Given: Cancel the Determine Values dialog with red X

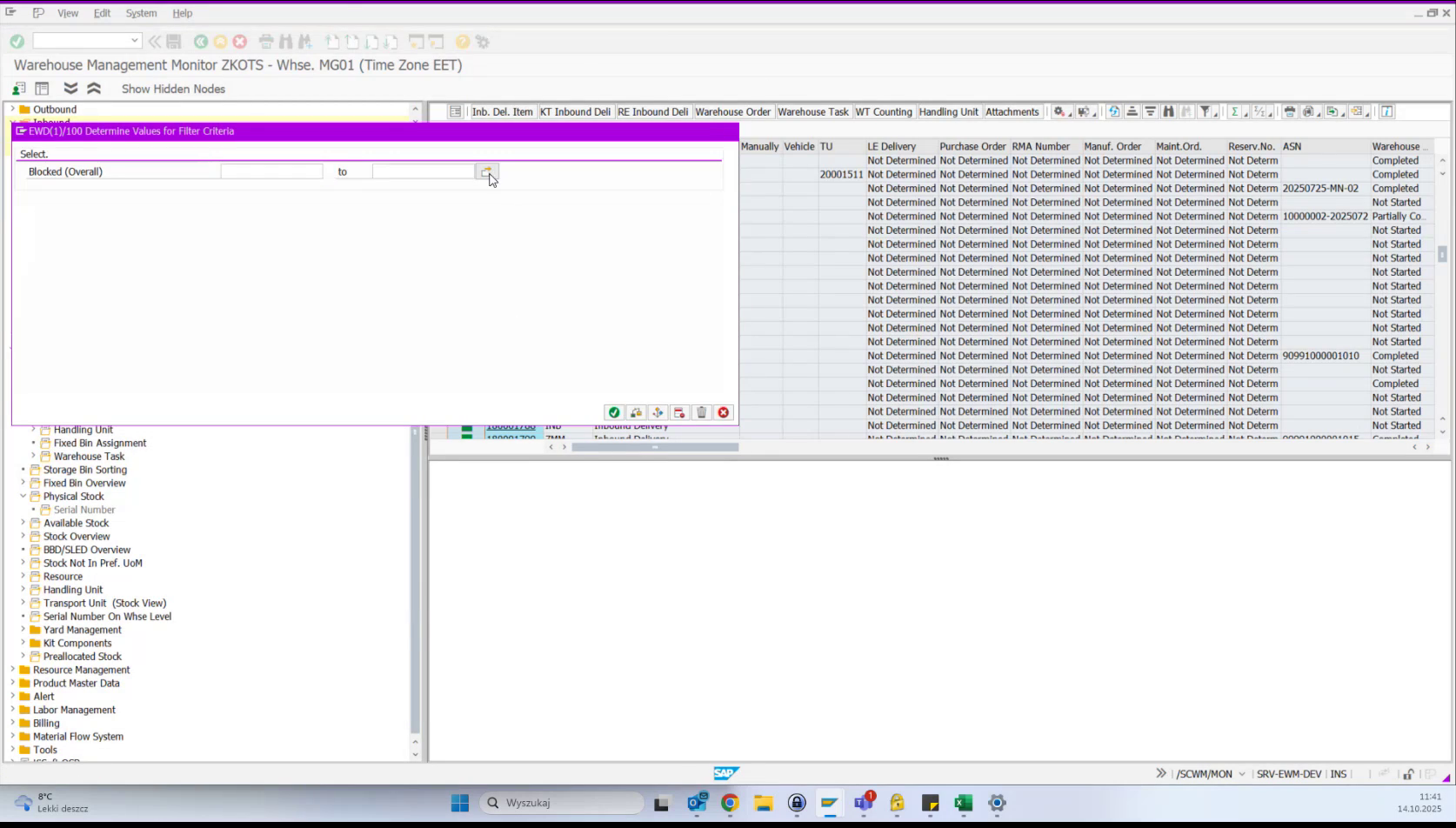Looking at the screenshot, I should 724,412.
